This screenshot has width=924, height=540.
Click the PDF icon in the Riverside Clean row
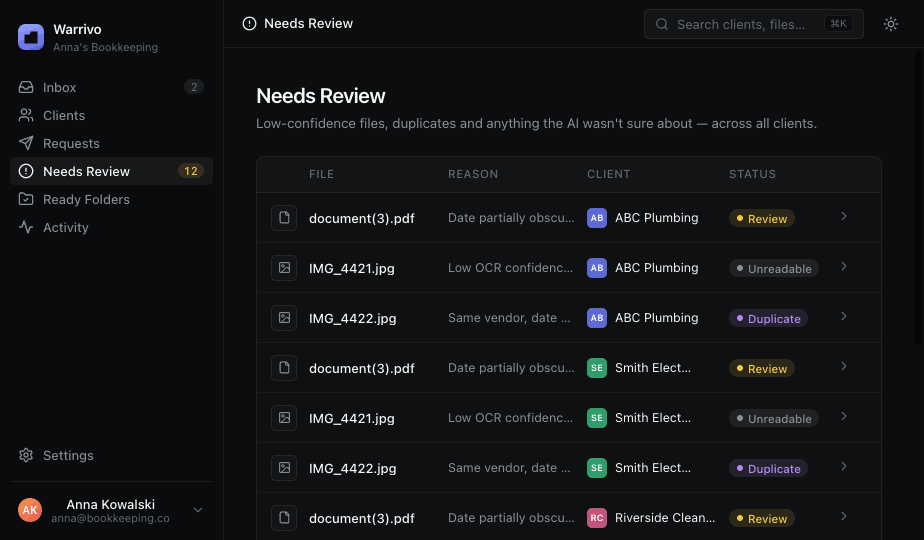284,518
